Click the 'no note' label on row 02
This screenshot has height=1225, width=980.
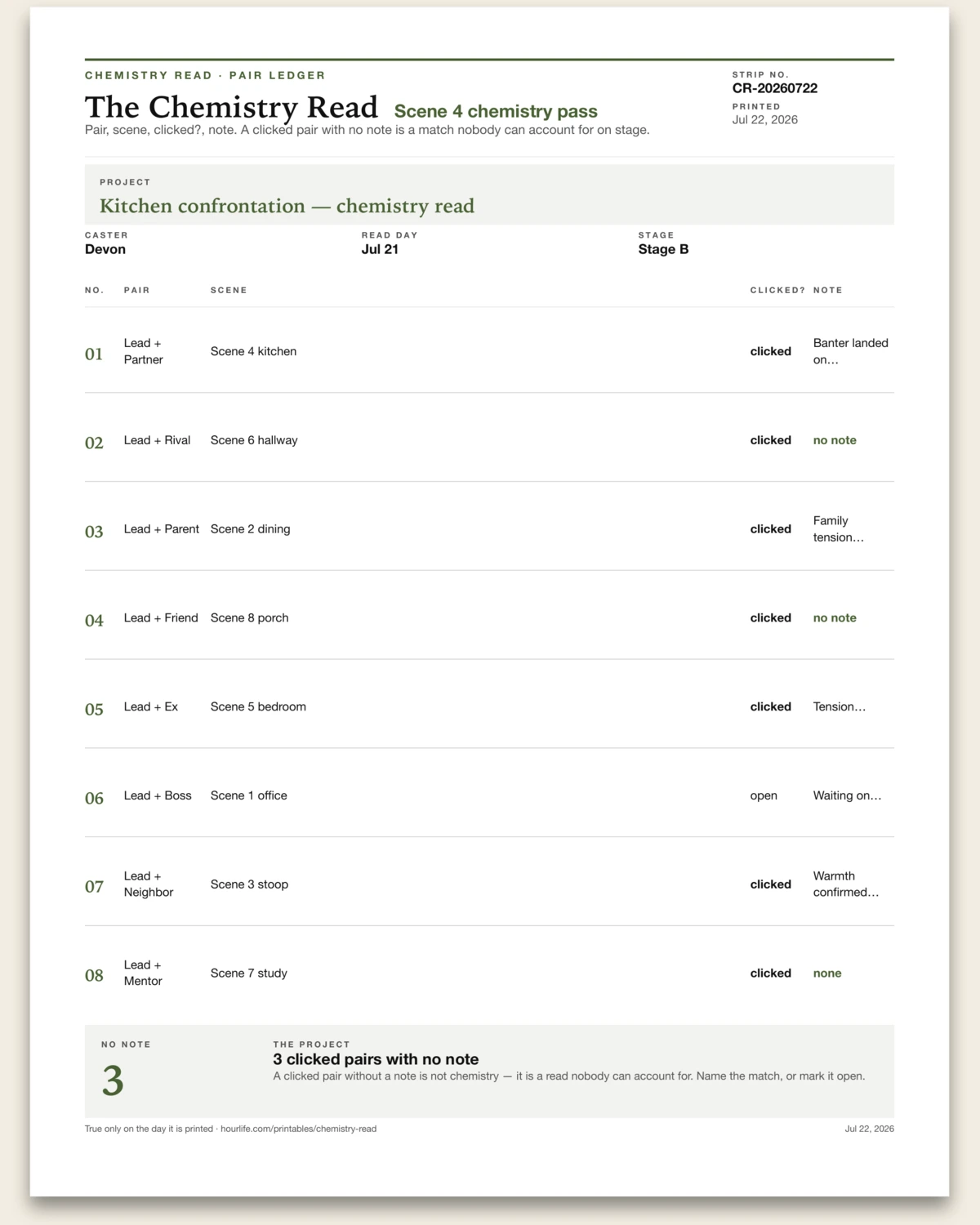pos(835,440)
